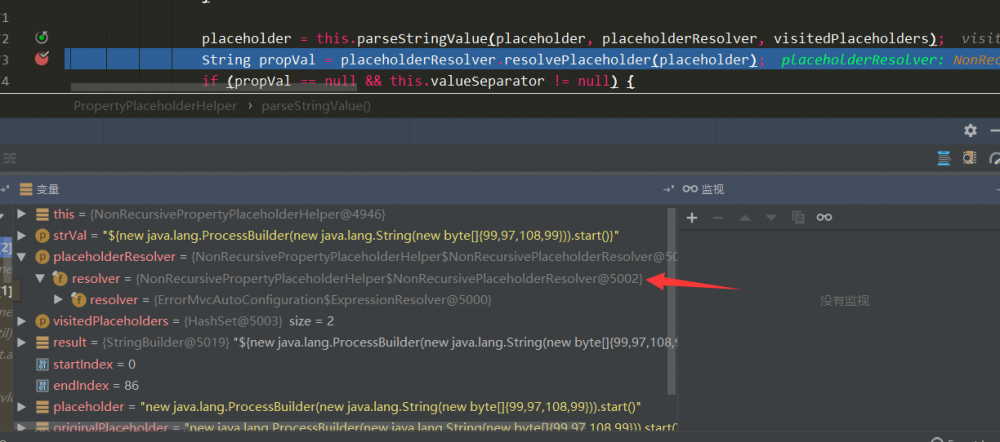Expand the placeholder variable node

22,407
